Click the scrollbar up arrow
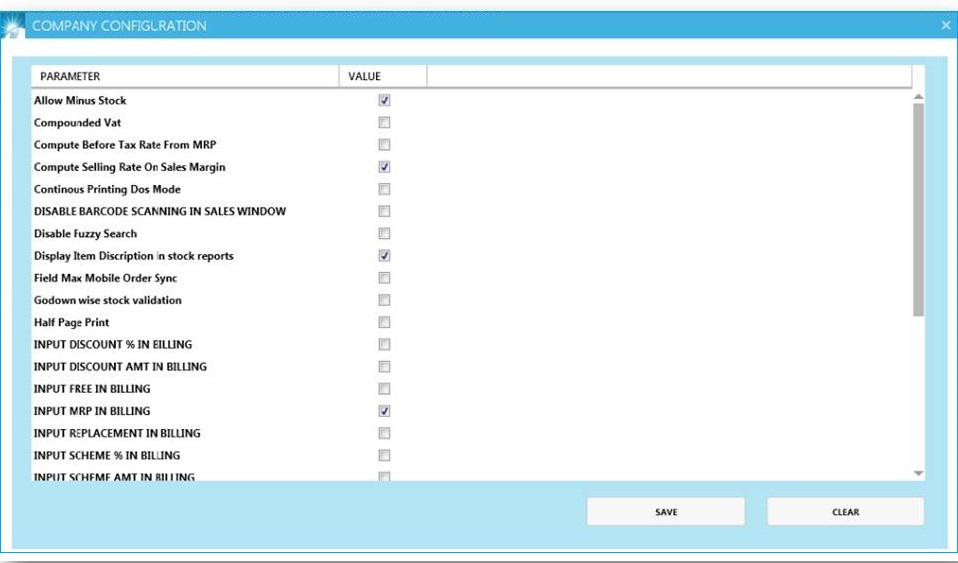 918,97
